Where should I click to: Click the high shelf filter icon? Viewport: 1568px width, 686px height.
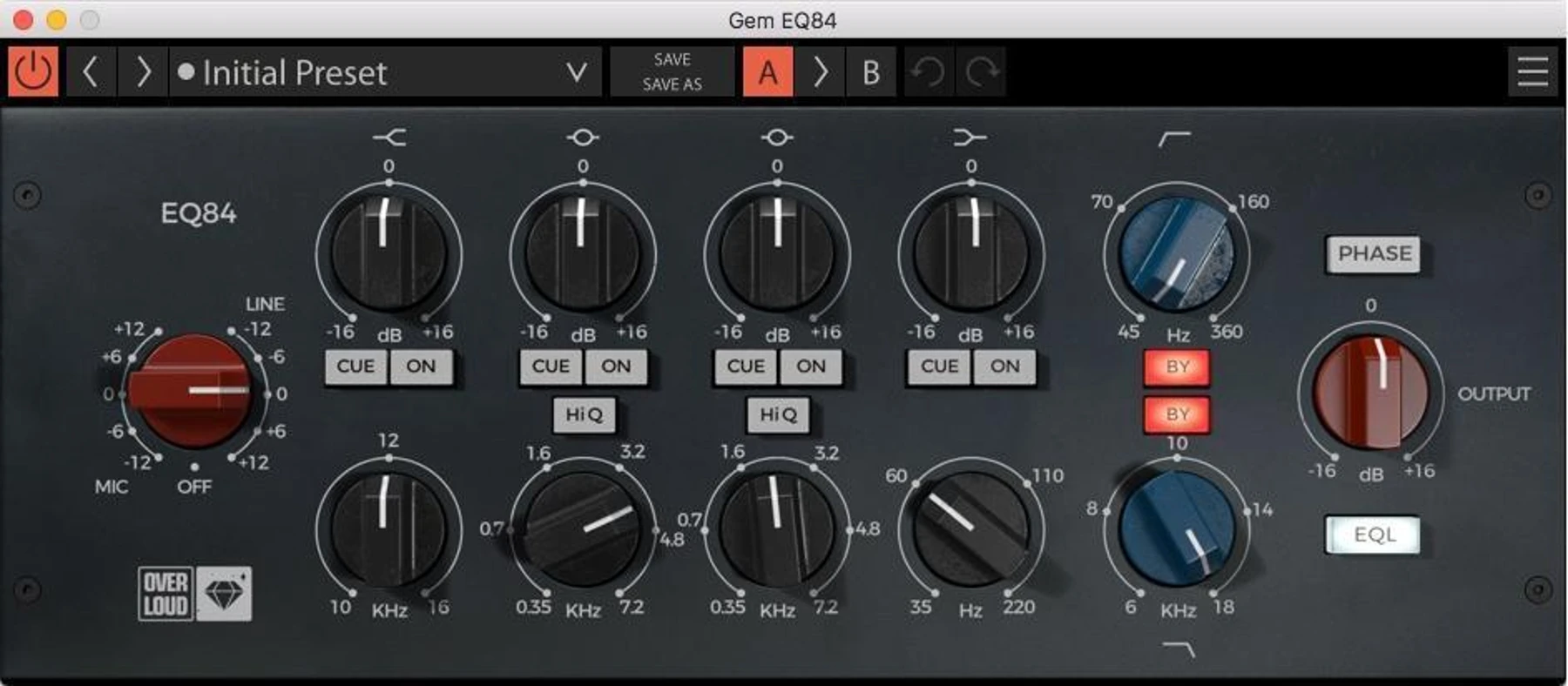pyautogui.click(x=389, y=137)
